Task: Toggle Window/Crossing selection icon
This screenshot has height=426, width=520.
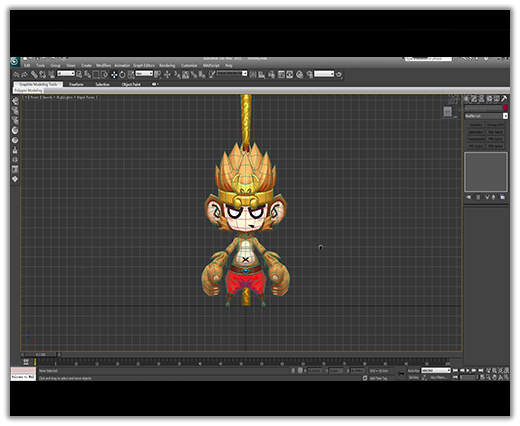Action: (x=104, y=75)
